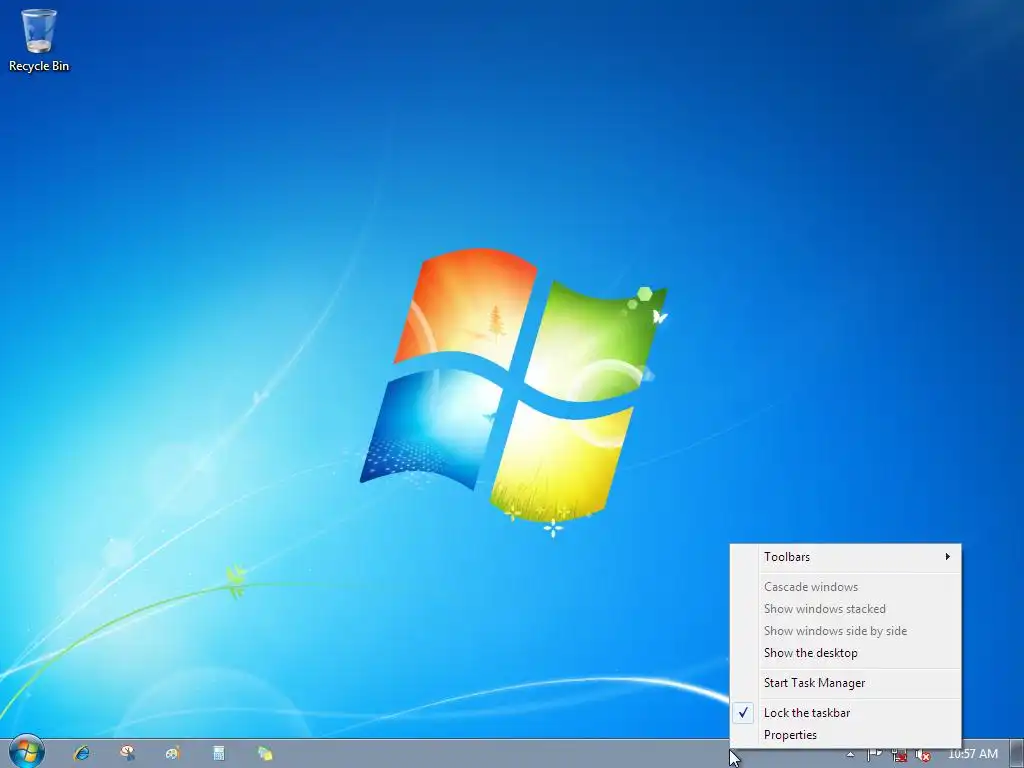Open taskbar Properties from the menu

pyautogui.click(x=845, y=735)
